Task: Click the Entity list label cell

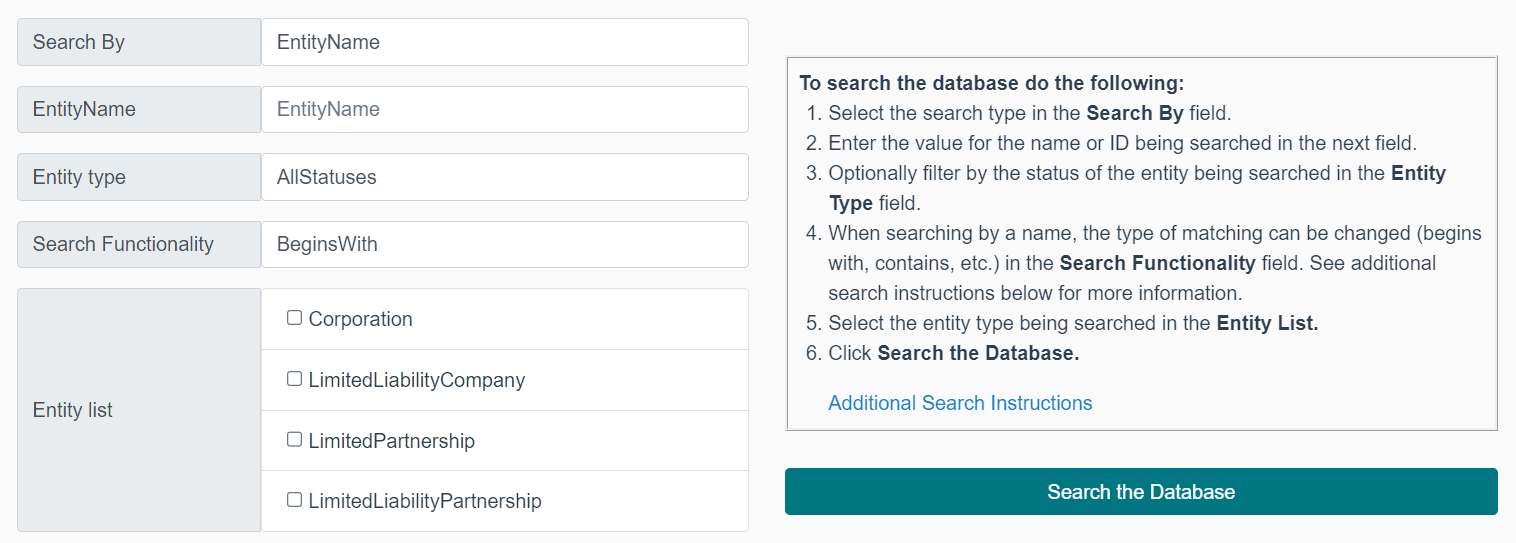Action: tap(73, 410)
